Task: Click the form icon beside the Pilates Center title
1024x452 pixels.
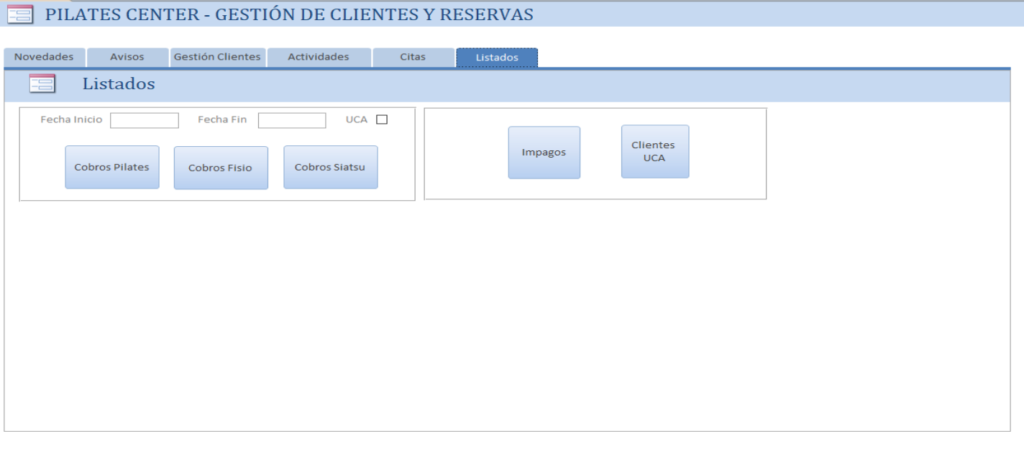Action: [x=20, y=15]
